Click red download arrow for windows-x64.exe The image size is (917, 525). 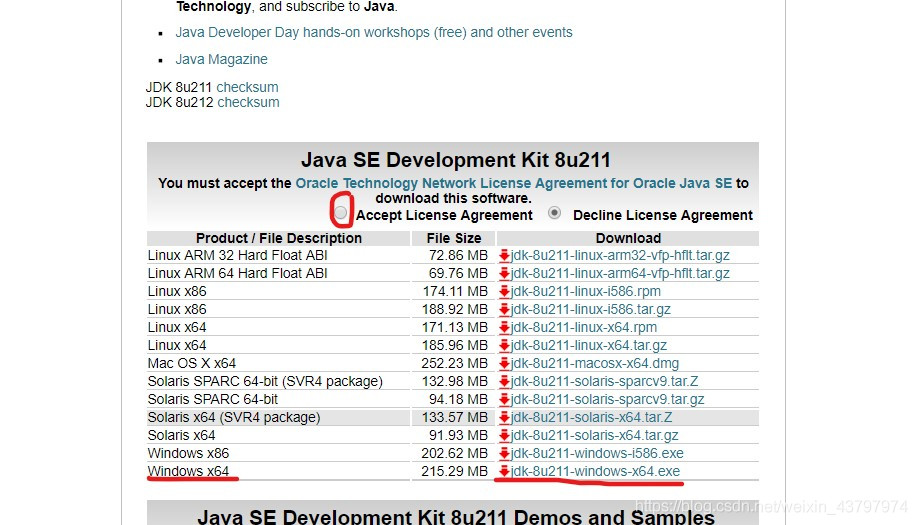(504, 471)
